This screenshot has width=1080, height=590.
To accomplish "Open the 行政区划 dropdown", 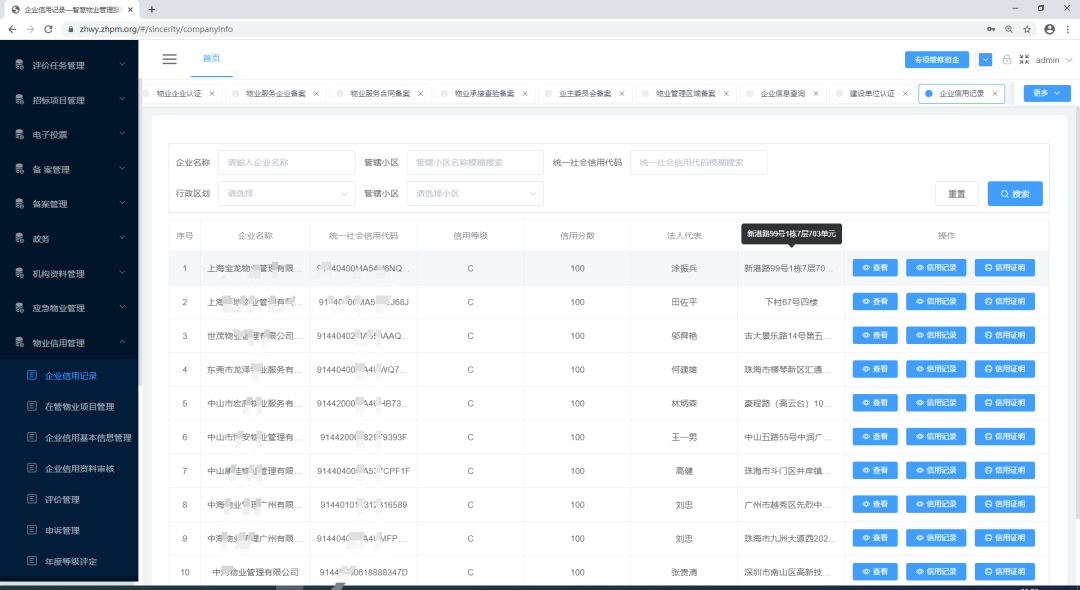I will pyautogui.click(x=286, y=193).
